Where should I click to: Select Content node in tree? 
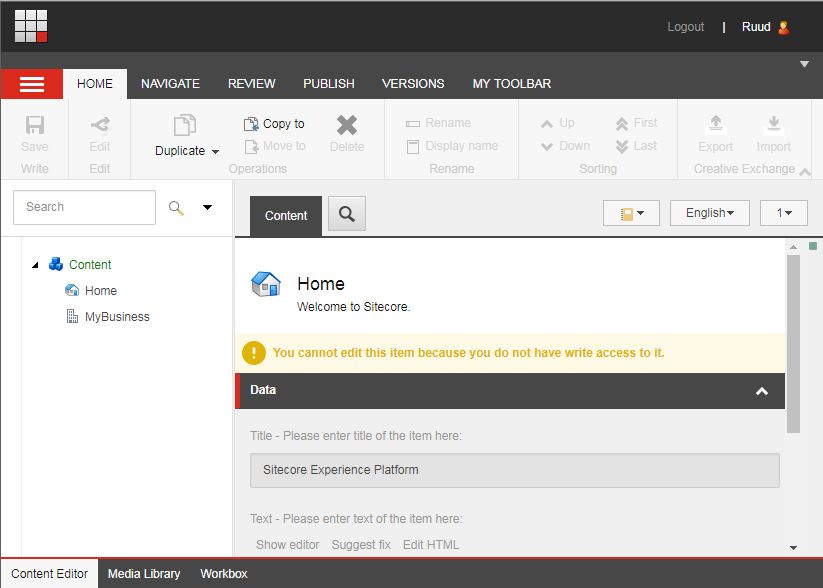(90, 265)
